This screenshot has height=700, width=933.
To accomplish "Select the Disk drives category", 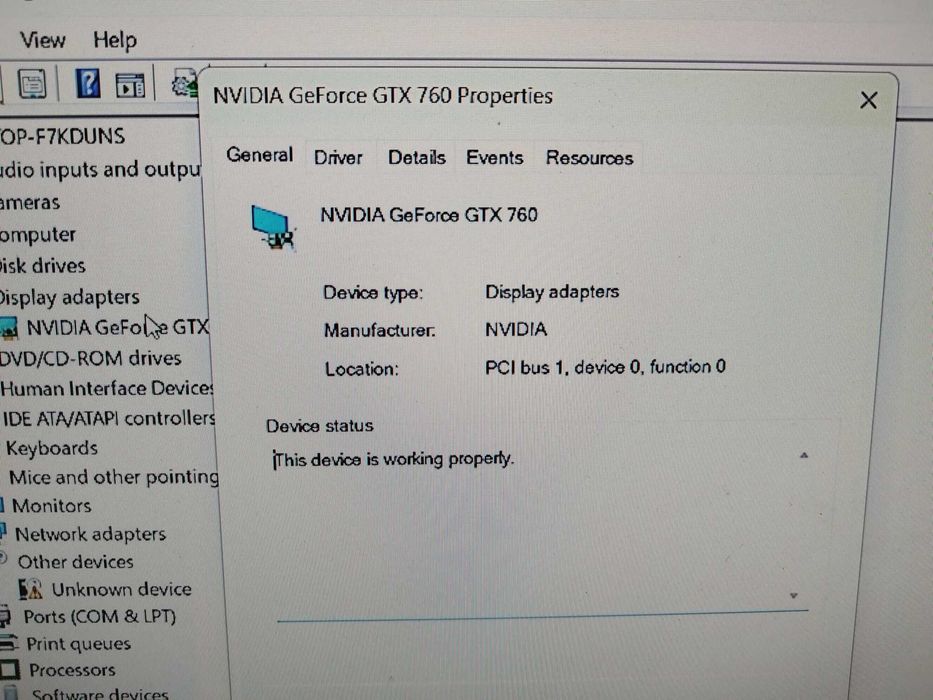I will click(x=42, y=265).
